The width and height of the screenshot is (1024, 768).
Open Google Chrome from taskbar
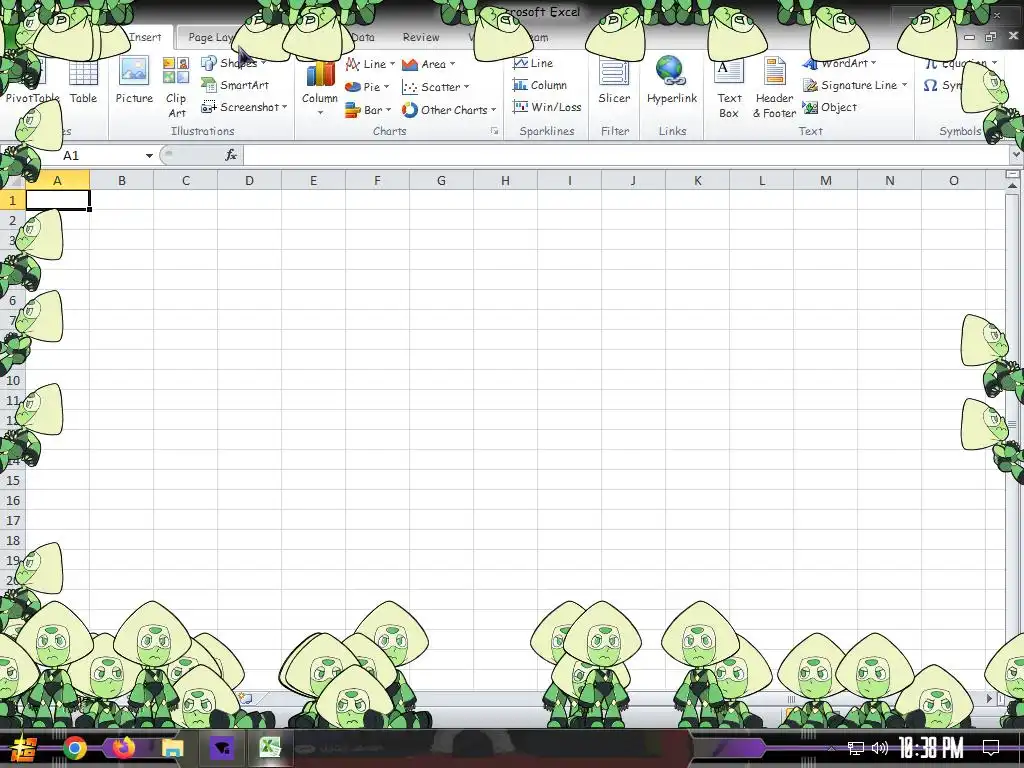coord(74,748)
